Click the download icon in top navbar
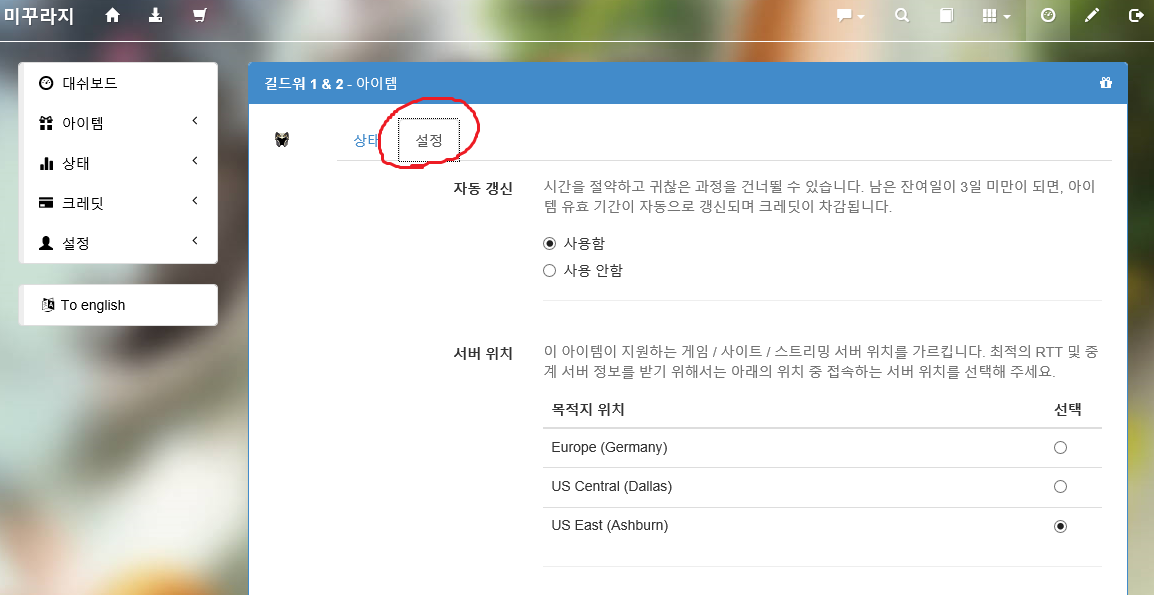The width and height of the screenshot is (1154, 595). click(155, 15)
